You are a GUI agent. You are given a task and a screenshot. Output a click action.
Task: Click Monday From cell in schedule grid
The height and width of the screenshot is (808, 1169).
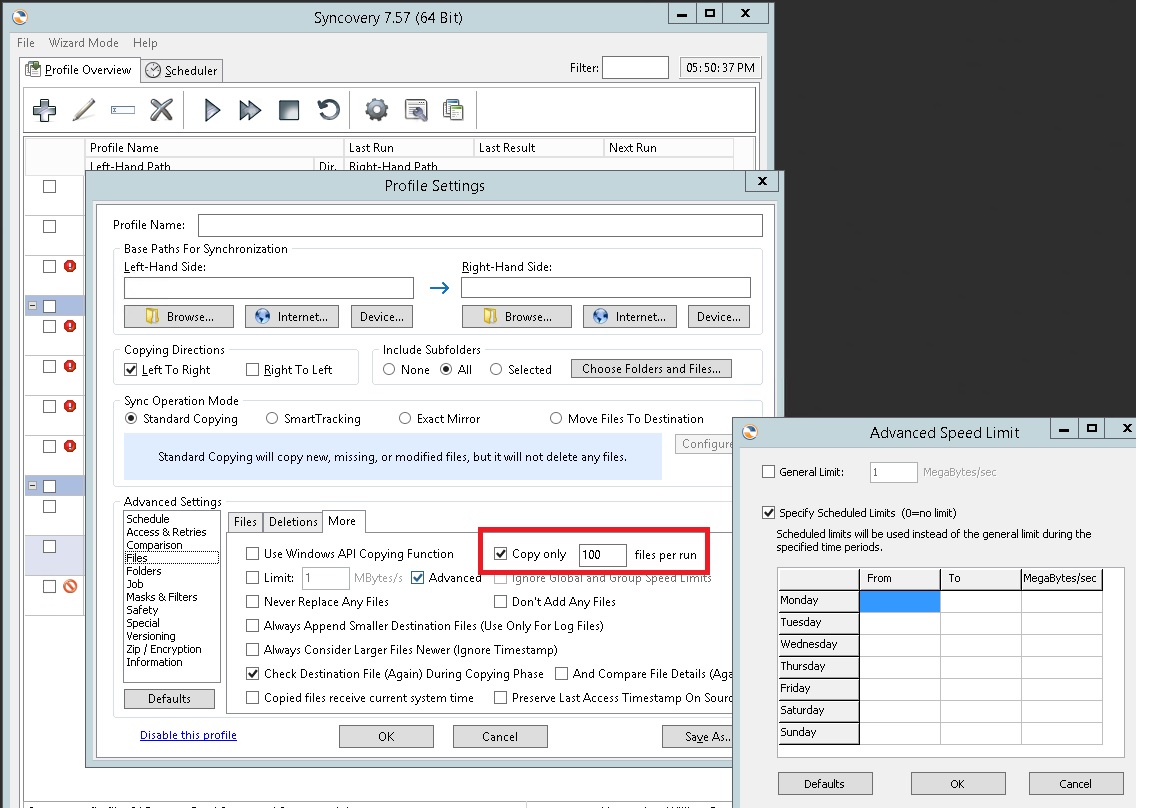tap(900, 601)
